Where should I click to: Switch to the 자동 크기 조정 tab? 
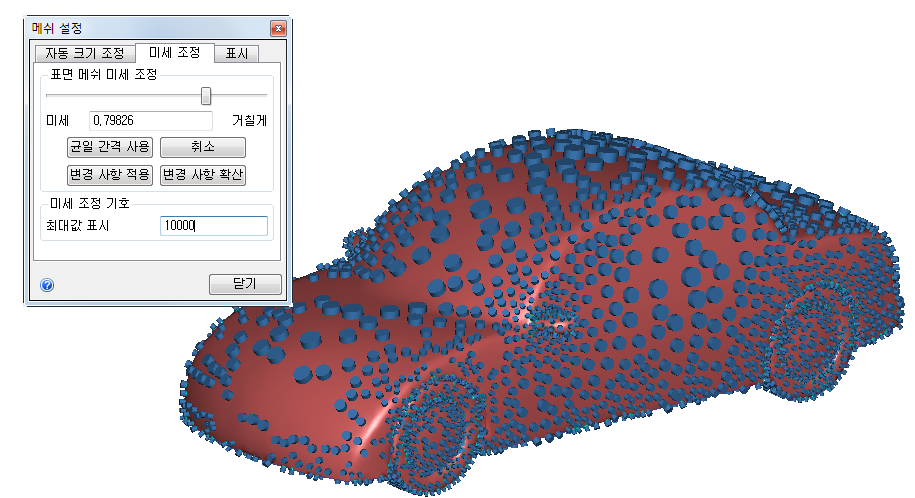pyautogui.click(x=85, y=54)
